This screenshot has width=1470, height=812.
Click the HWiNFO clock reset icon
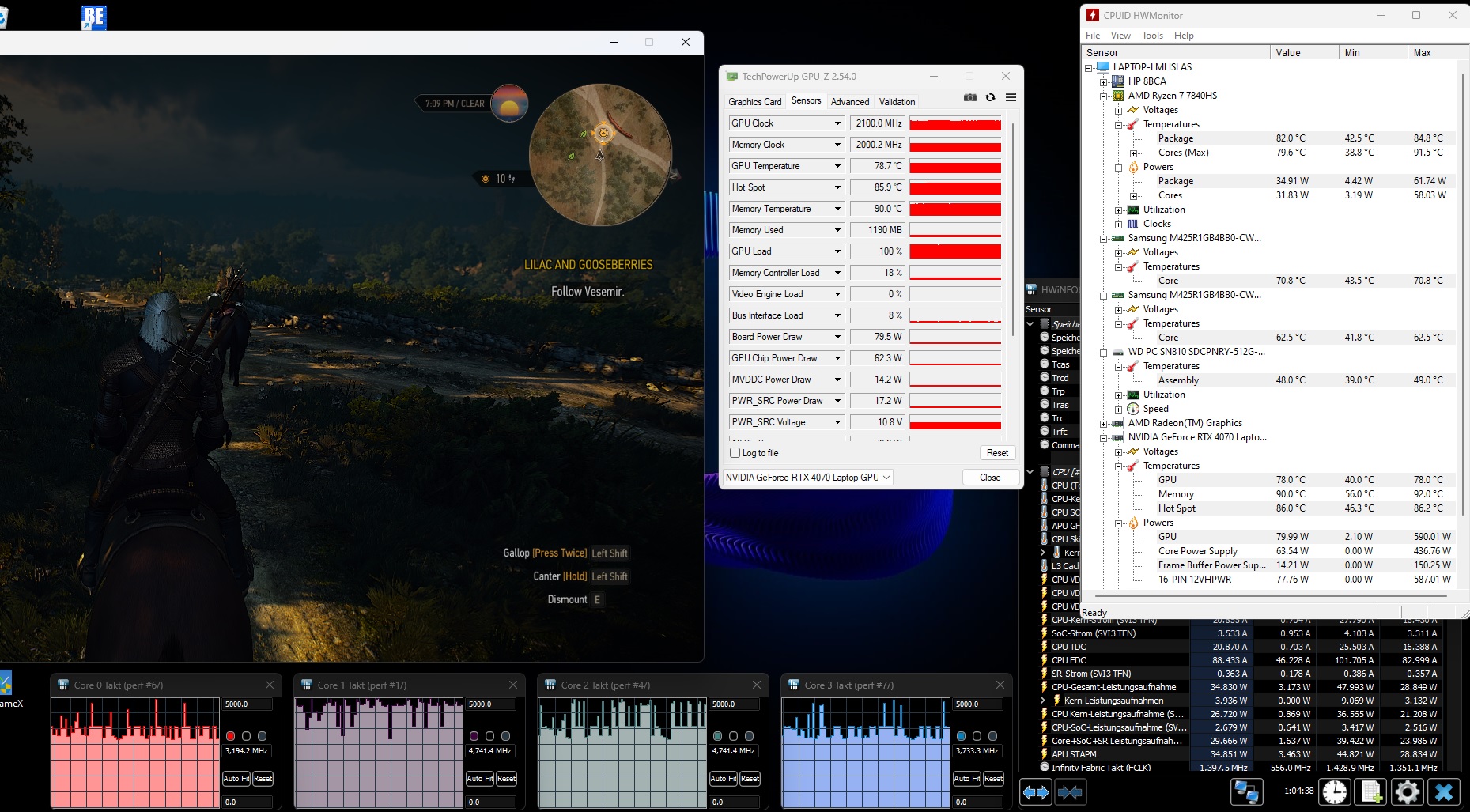1335,791
